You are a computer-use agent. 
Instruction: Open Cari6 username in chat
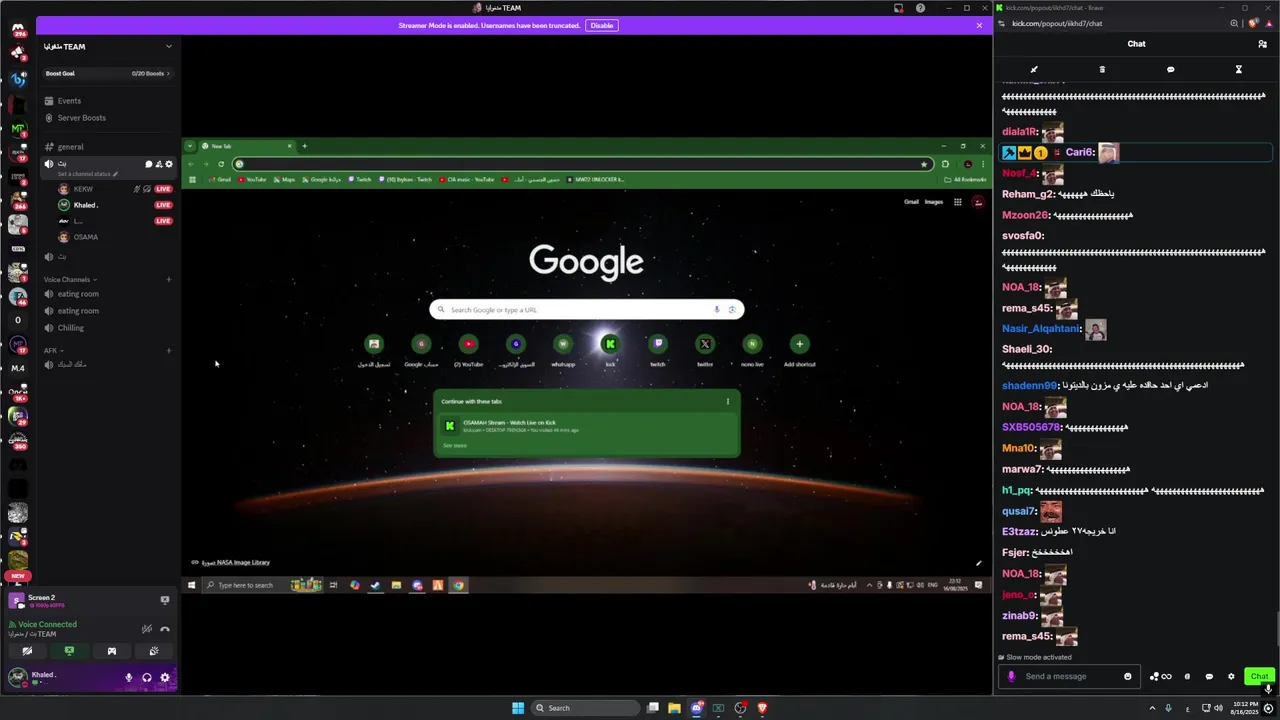[1079, 152]
